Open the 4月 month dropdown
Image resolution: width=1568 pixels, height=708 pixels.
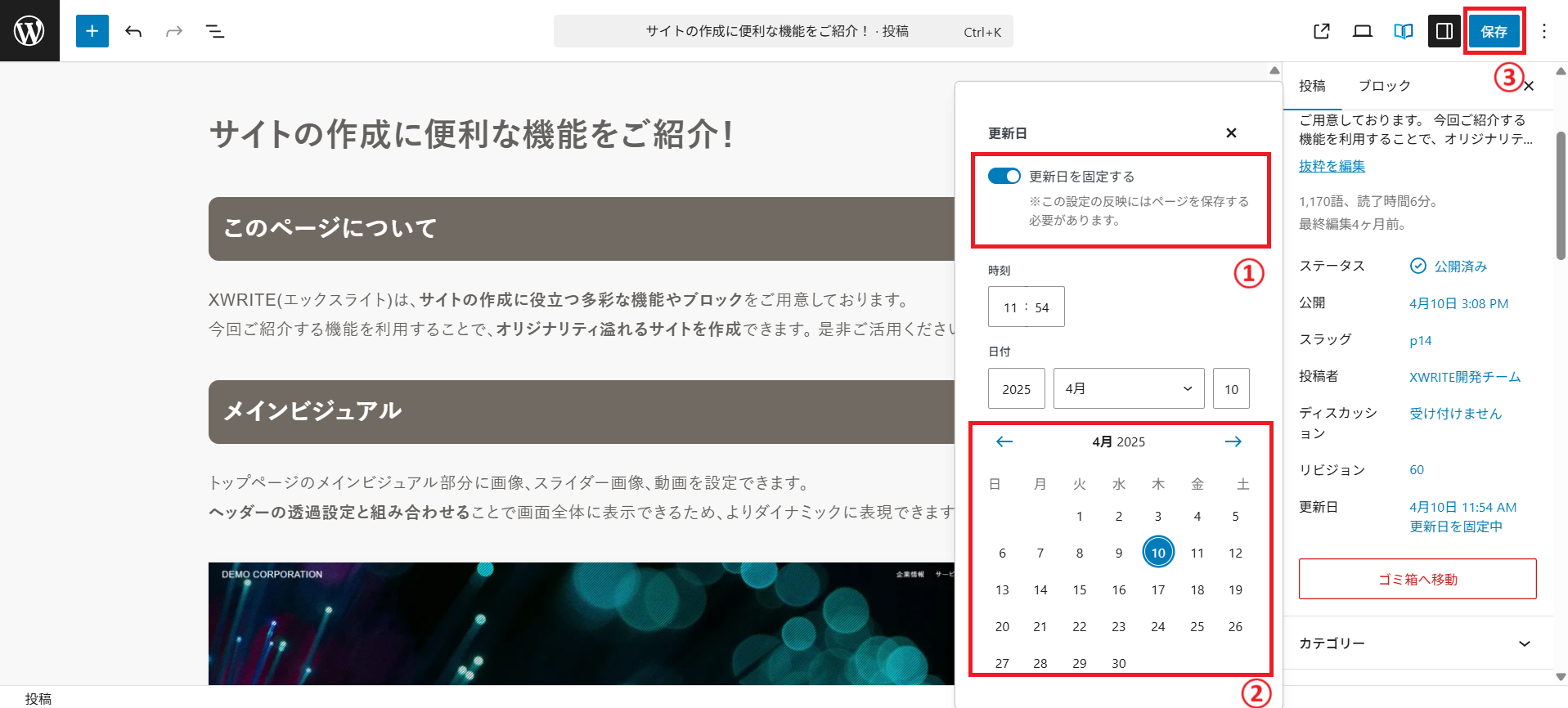(1128, 388)
